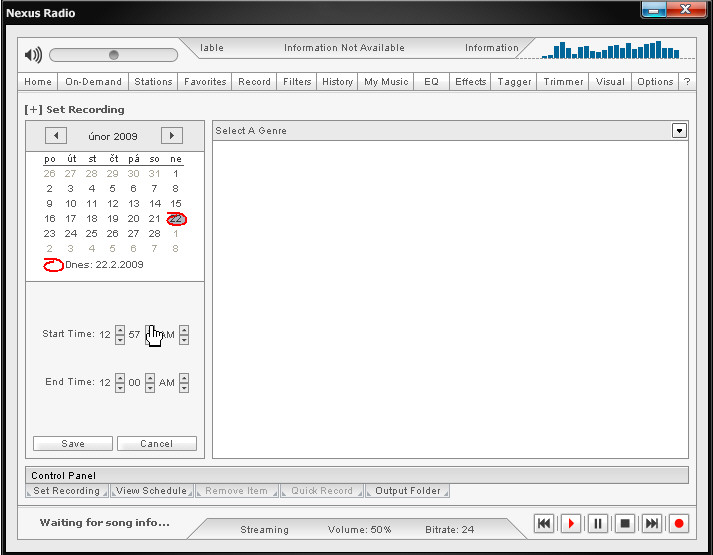Decrease Start Time hour with down arrow
The height and width of the screenshot is (555, 713).
120,340
